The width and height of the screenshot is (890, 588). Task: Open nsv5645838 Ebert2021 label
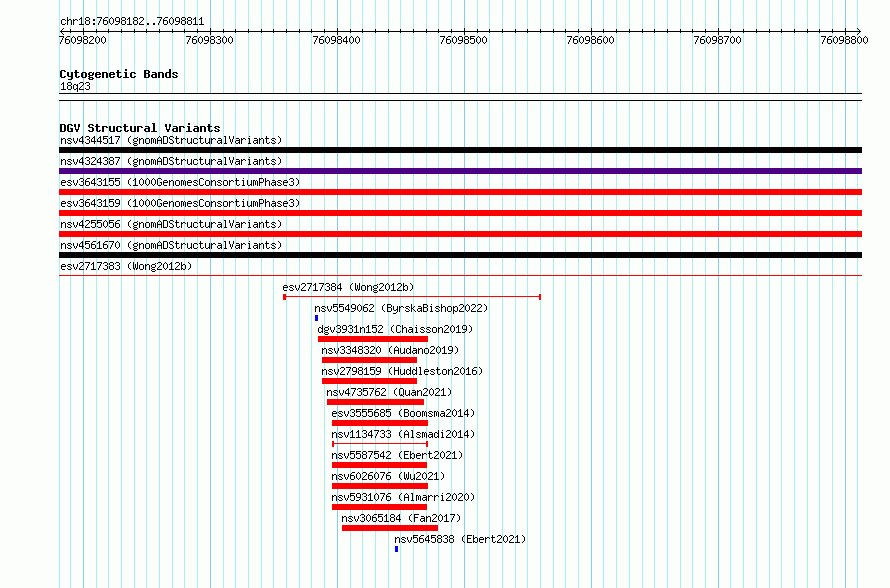click(460, 539)
